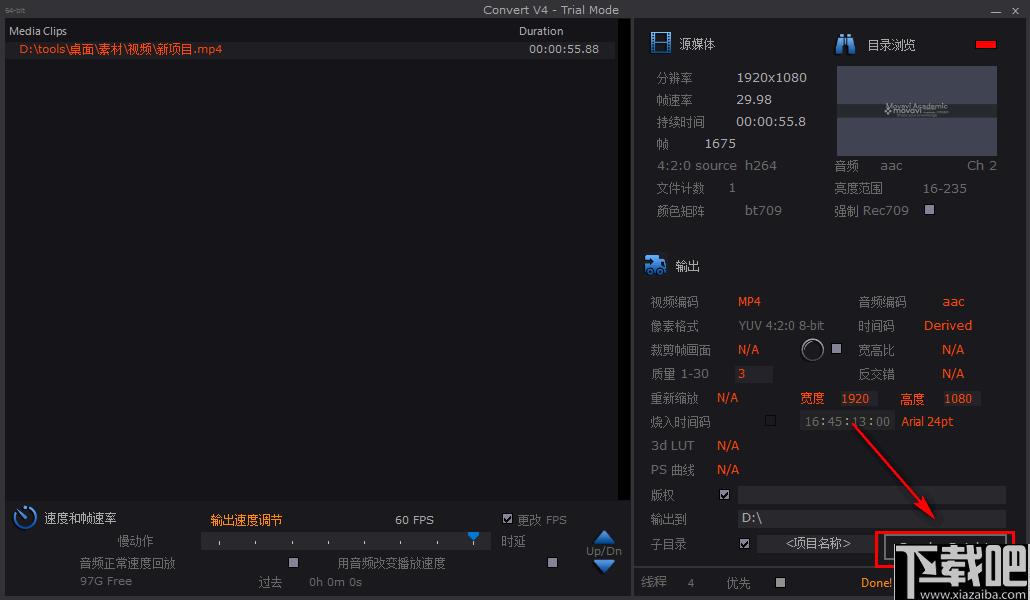Click the 时延 label
The image size is (1030, 600).
(x=513, y=542)
